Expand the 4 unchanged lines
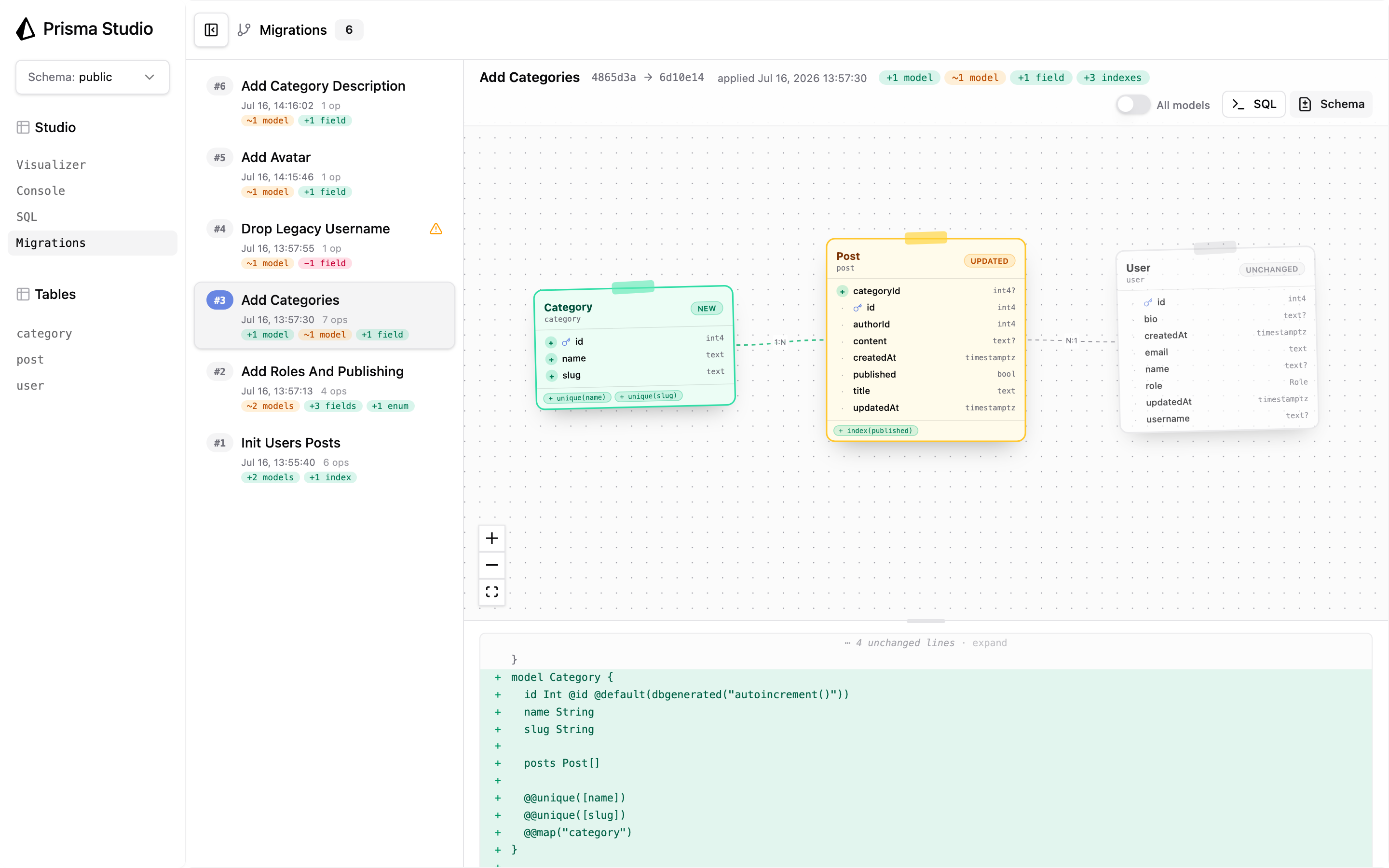This screenshot has width=1389, height=868. (x=989, y=643)
